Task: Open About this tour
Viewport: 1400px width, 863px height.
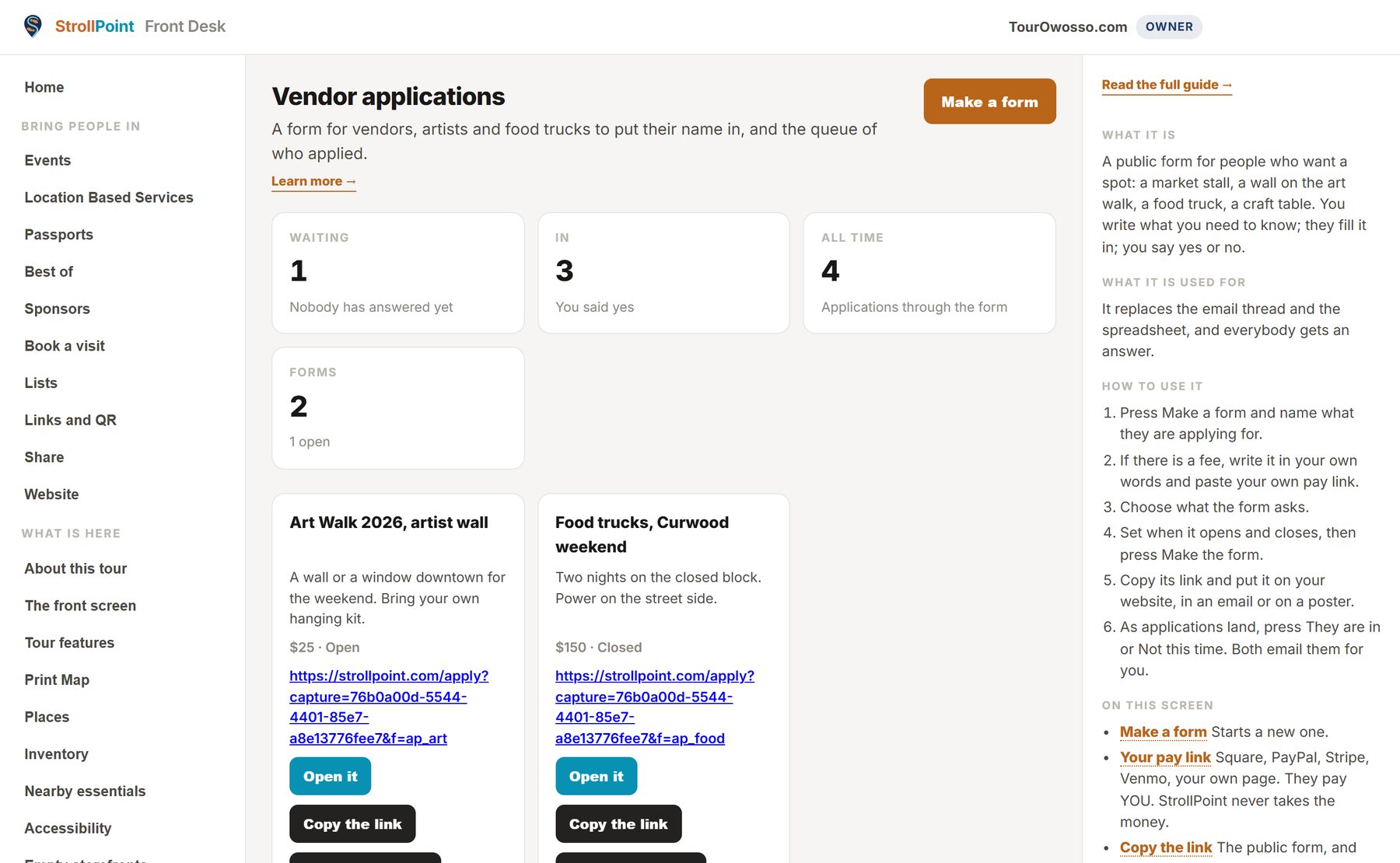Action: [75, 568]
